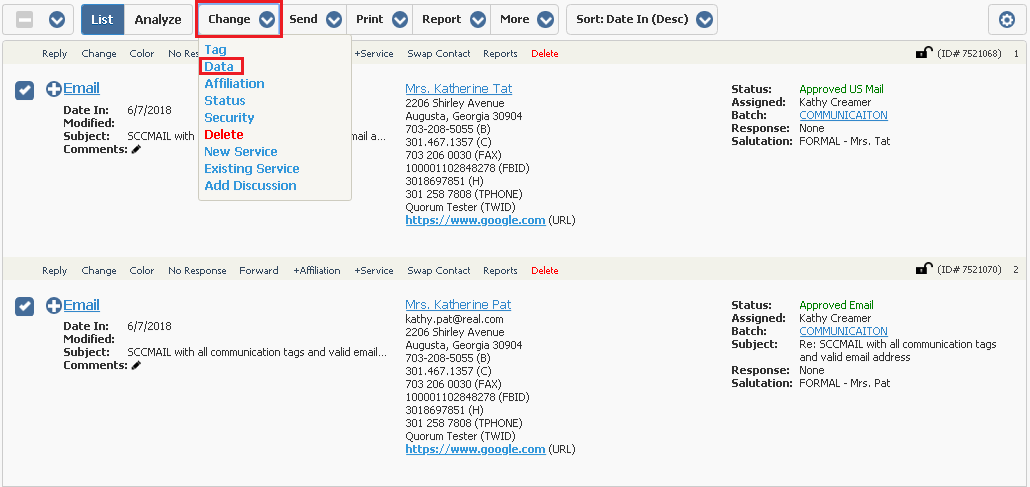Switch to the List view
The width and height of the screenshot is (1030, 487).
102,20
